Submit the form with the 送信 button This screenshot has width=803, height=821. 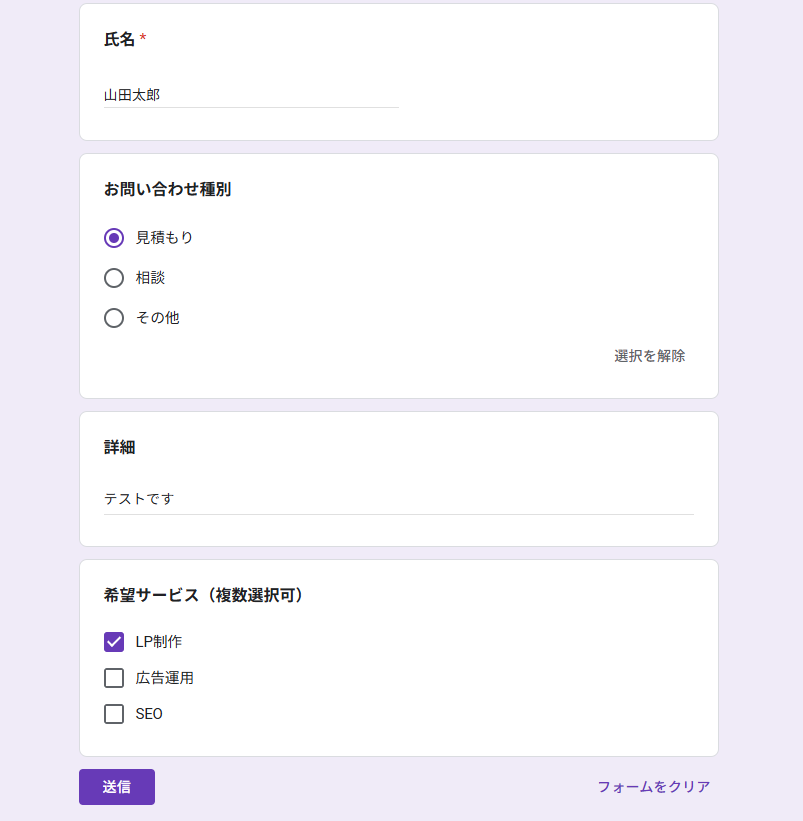tap(117, 787)
